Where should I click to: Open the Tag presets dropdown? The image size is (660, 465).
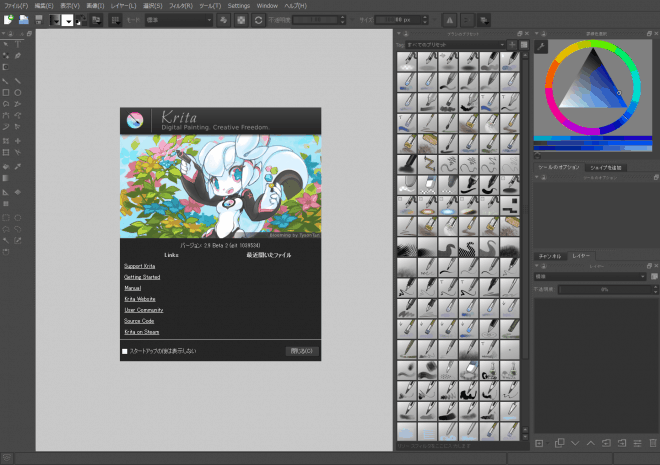tap(455, 44)
